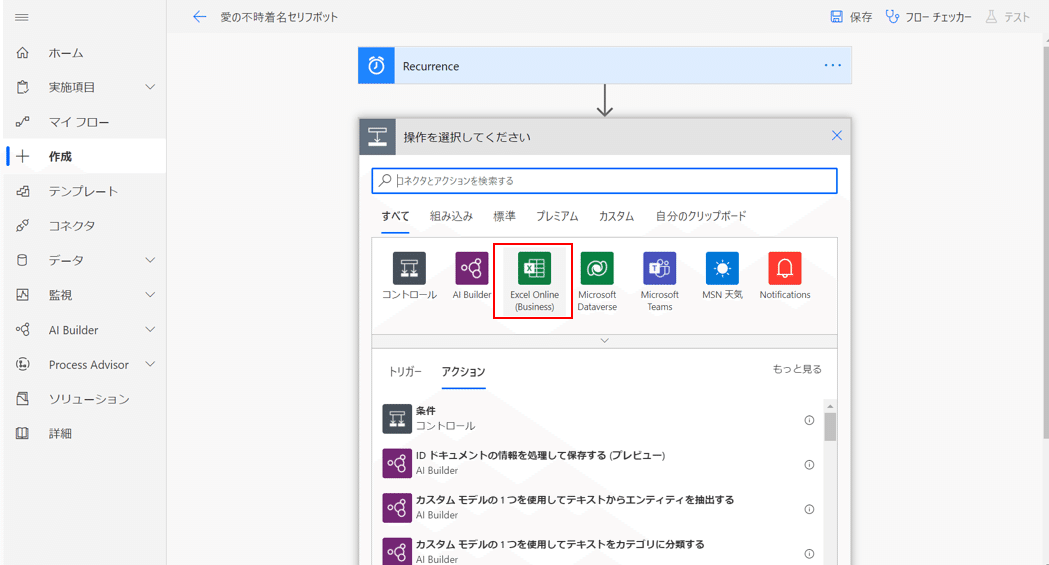Expand the 監視 menu chevron
This screenshot has height=565, width=1049.
click(150, 295)
